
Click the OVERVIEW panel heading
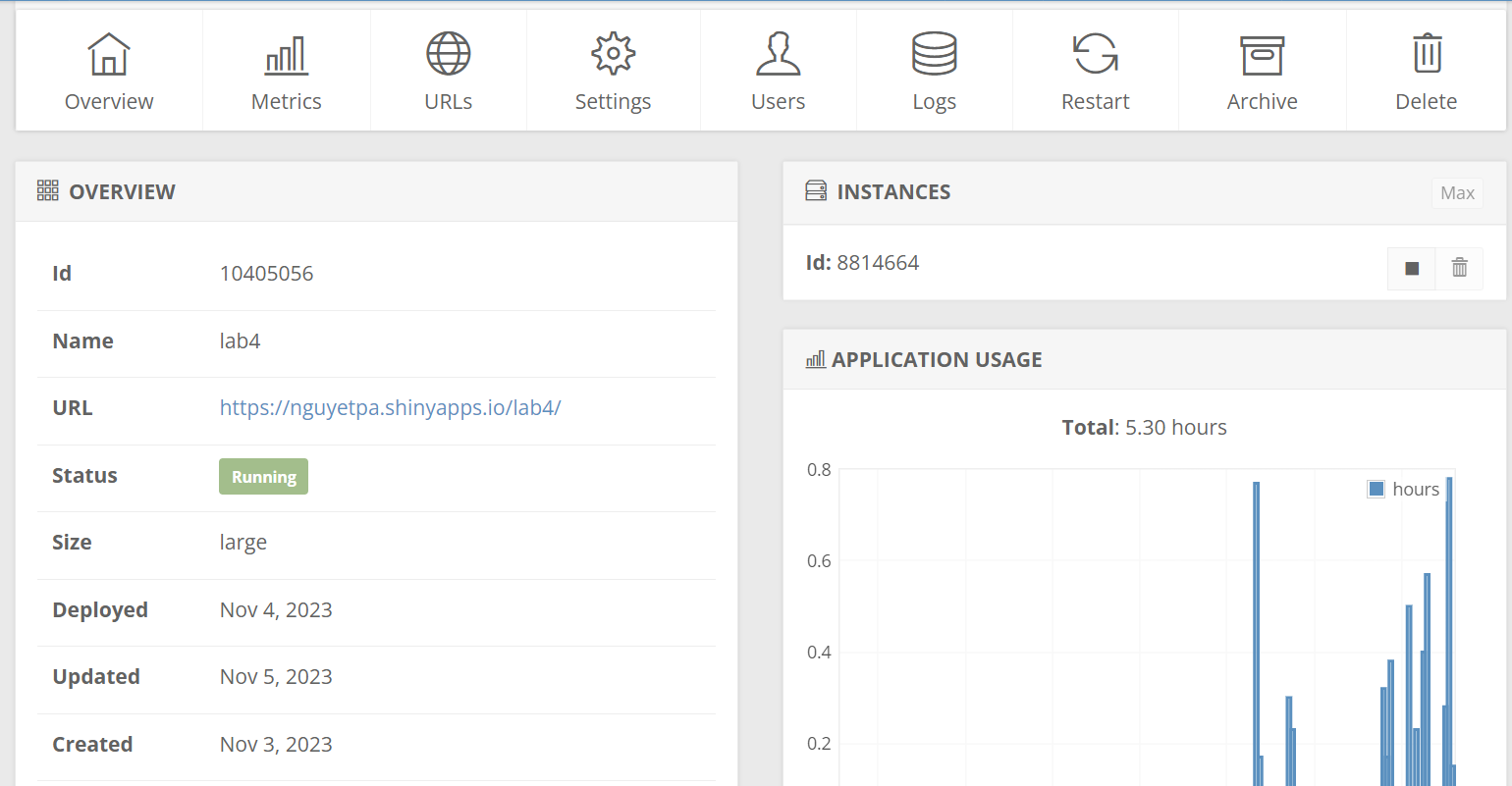123,192
